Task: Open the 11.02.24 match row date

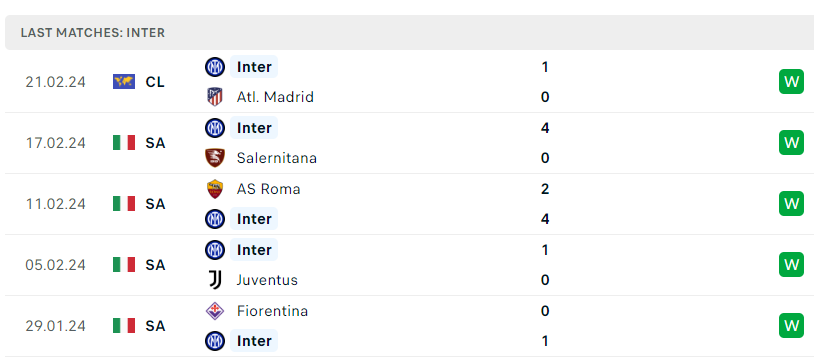Action: 56,204
